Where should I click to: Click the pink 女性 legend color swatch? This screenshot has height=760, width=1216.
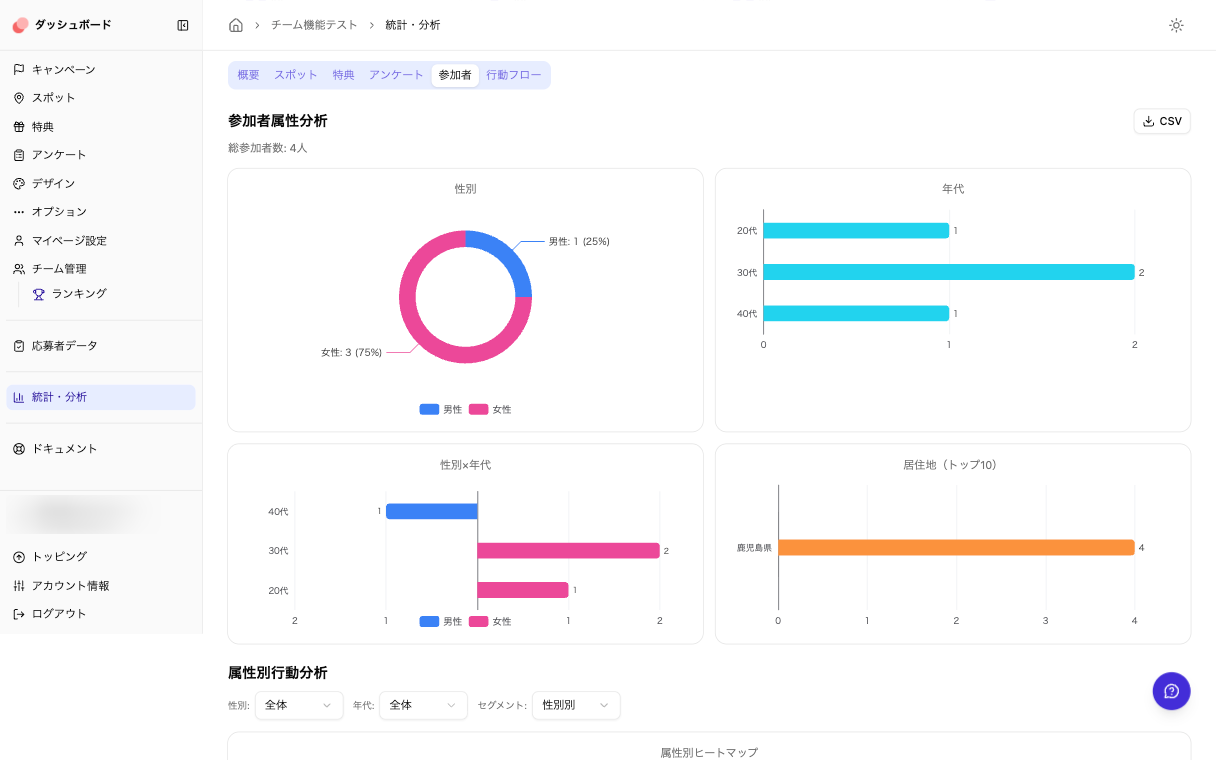(478, 409)
